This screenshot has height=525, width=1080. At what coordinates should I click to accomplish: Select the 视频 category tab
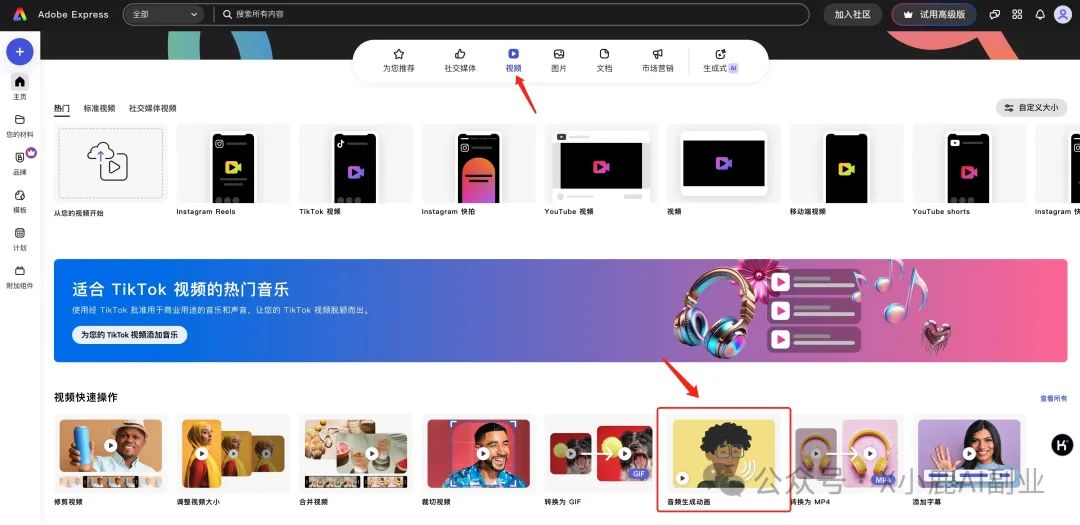[513, 61]
